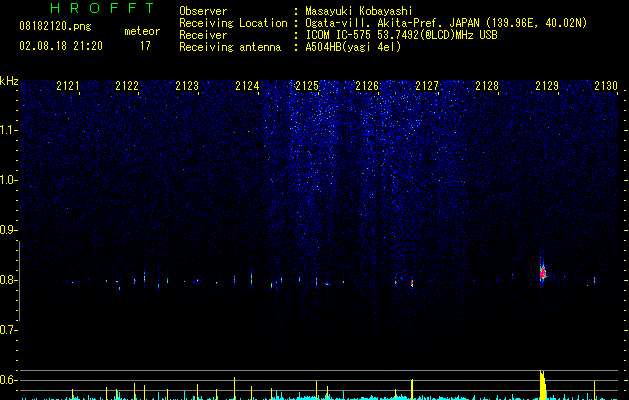
Task: Click the 2123 time axis label
Action: click(187, 86)
